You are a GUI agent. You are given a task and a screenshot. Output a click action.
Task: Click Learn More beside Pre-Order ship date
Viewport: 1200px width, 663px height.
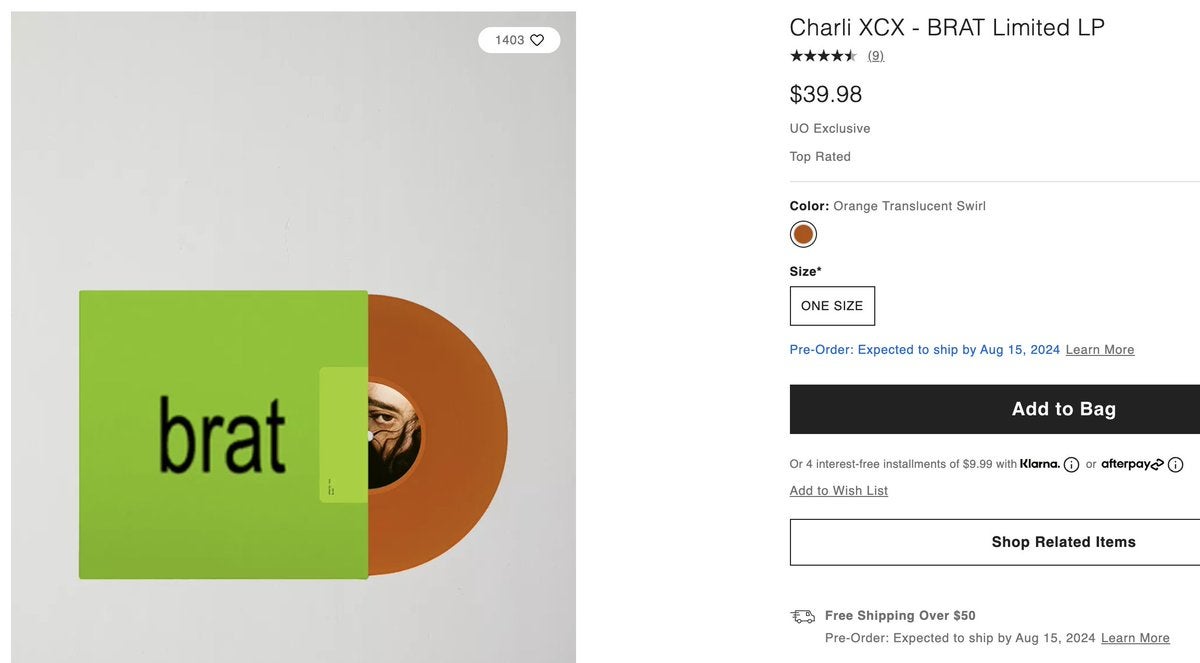click(x=1100, y=350)
